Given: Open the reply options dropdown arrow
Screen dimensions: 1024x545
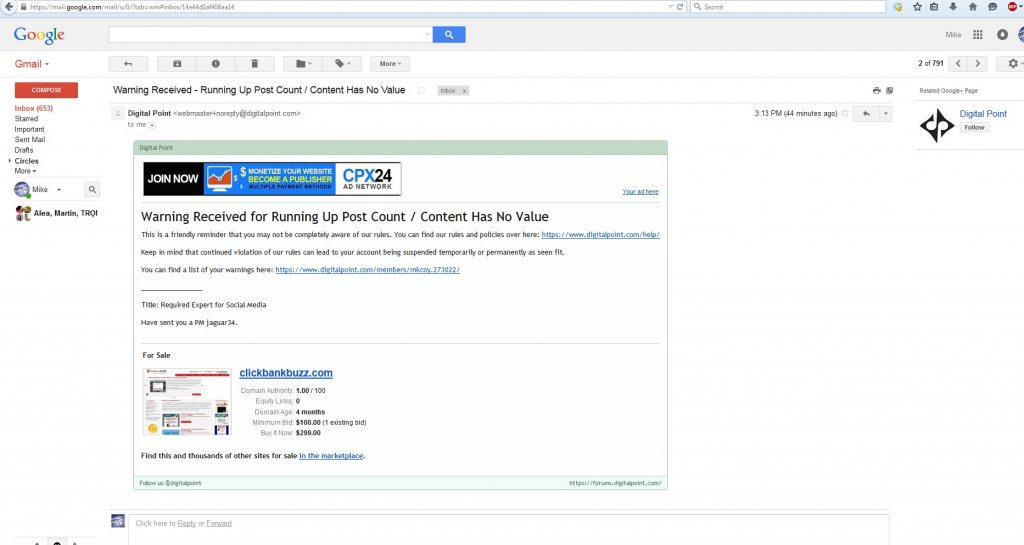Looking at the screenshot, I should [x=886, y=114].
